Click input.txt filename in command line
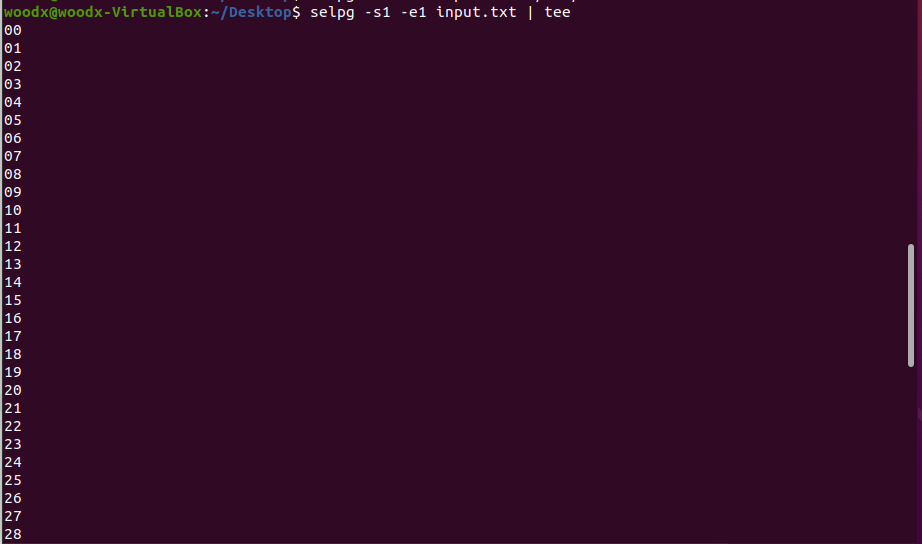The height and width of the screenshot is (544, 922). (x=476, y=12)
